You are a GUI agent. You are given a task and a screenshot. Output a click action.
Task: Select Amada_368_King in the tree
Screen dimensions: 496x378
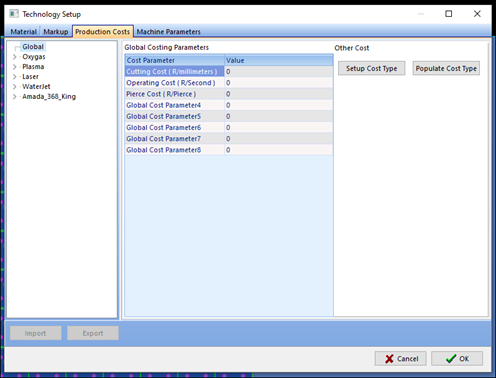point(49,97)
